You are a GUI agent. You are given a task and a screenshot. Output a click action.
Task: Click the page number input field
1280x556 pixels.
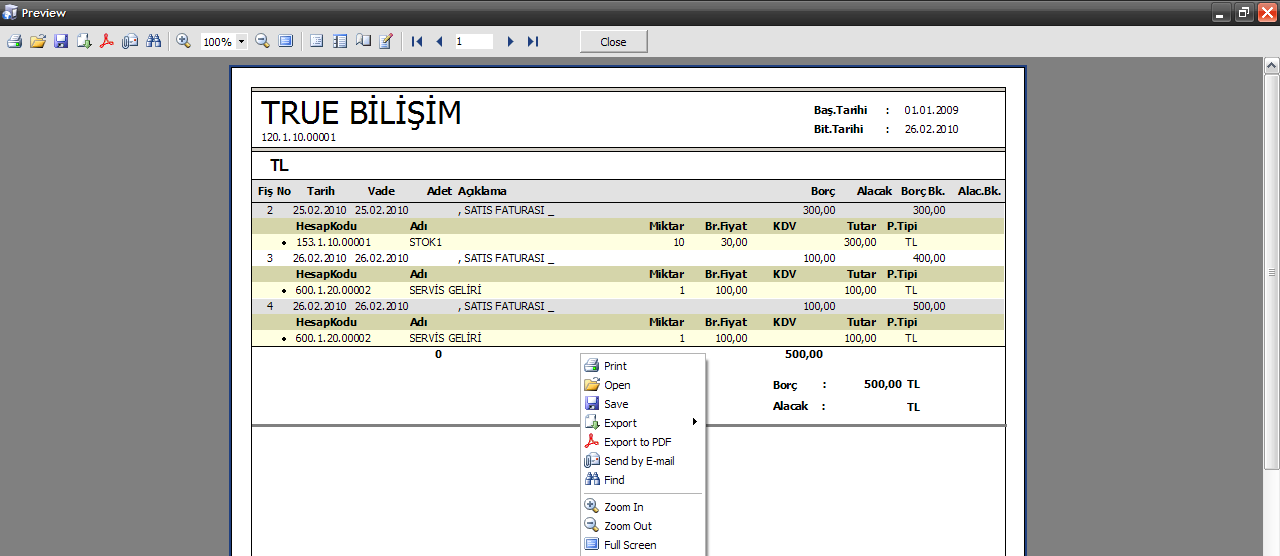pyautogui.click(x=473, y=42)
